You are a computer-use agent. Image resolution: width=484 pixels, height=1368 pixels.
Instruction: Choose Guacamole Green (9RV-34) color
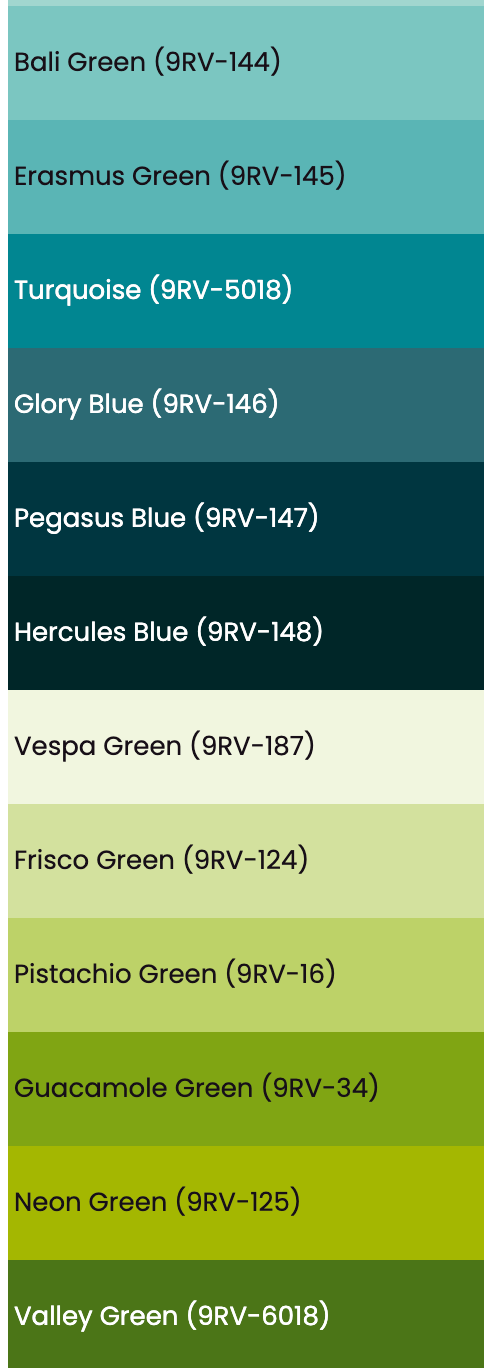246,1089
